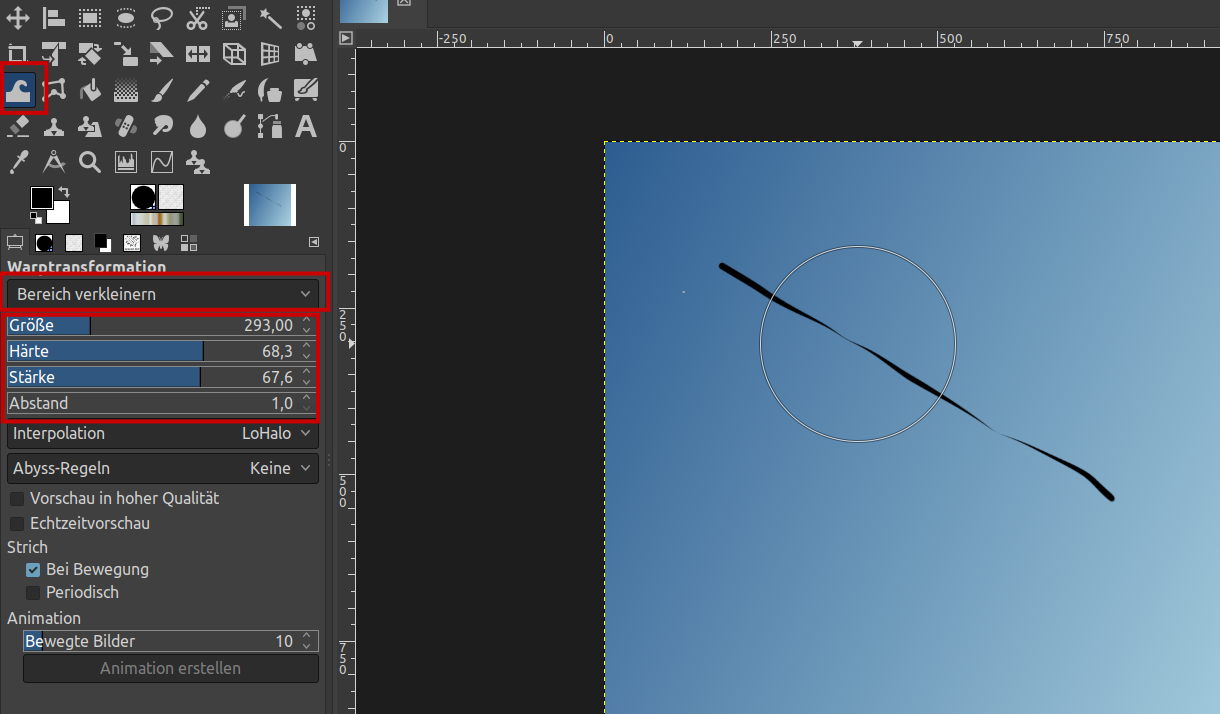Open the Abyss-Regeln dropdown
This screenshot has width=1220, height=714.
pos(163,468)
